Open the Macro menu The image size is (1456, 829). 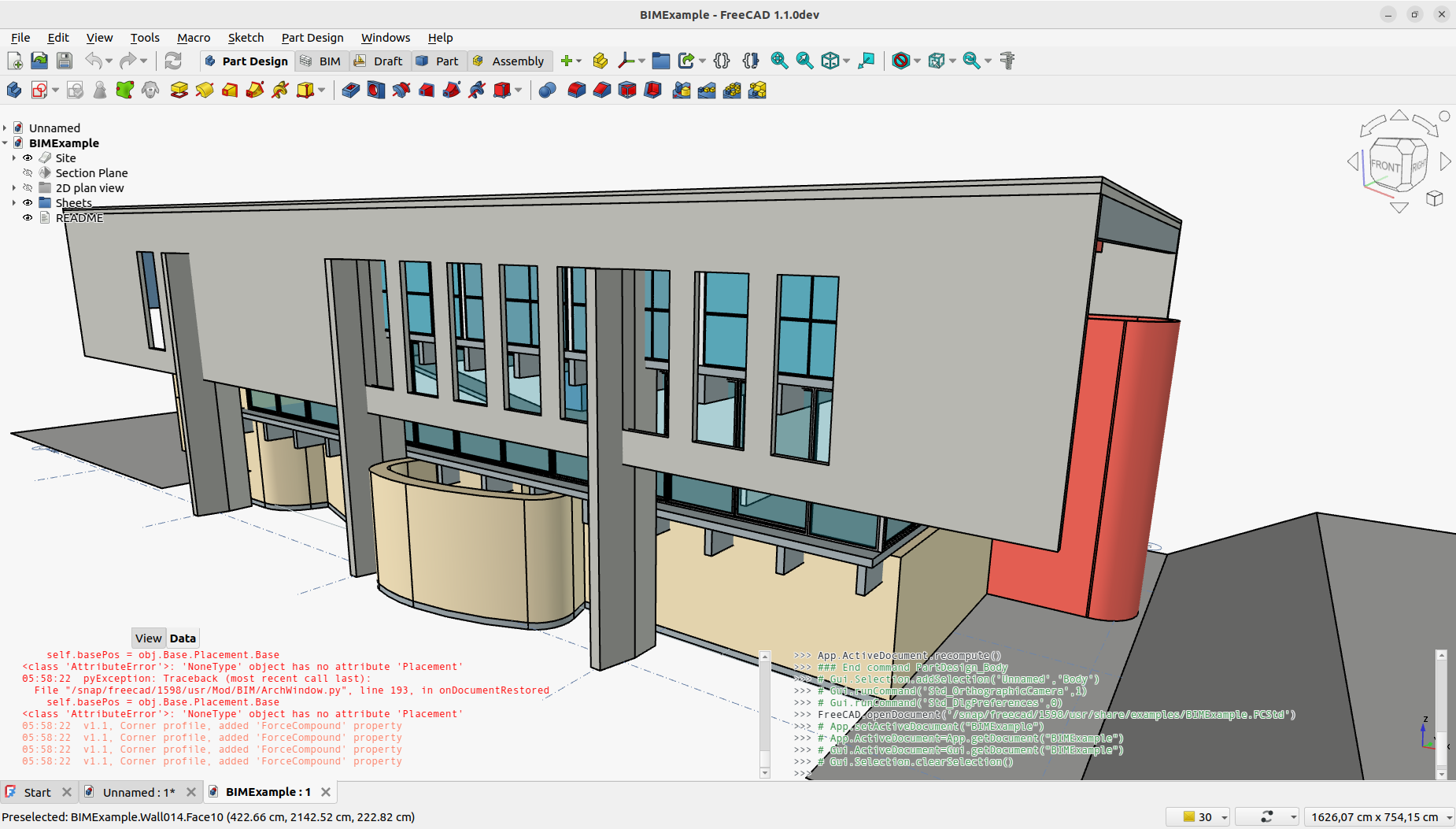[x=194, y=38]
